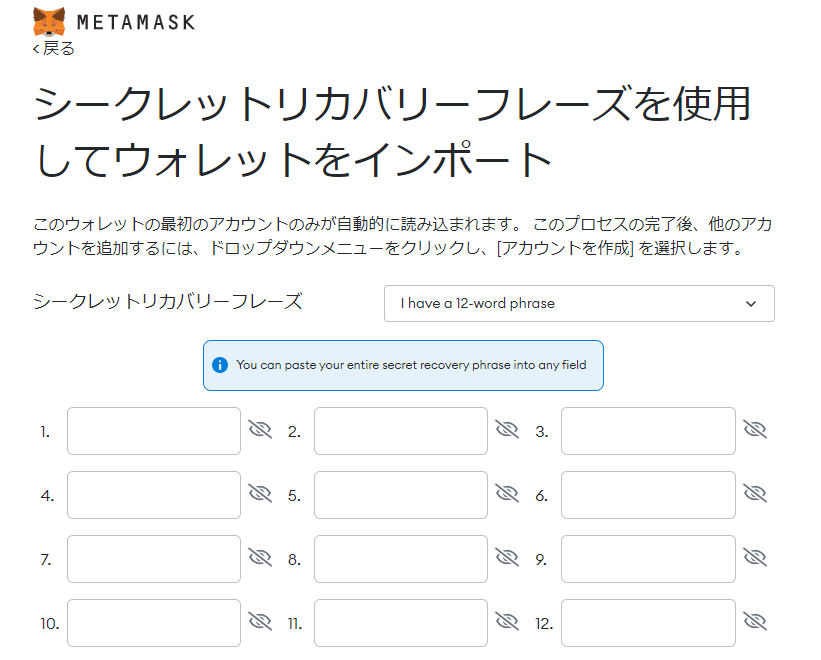The height and width of the screenshot is (660, 821).
Task: Focus recovery word field 5
Action: pyautogui.click(x=401, y=495)
